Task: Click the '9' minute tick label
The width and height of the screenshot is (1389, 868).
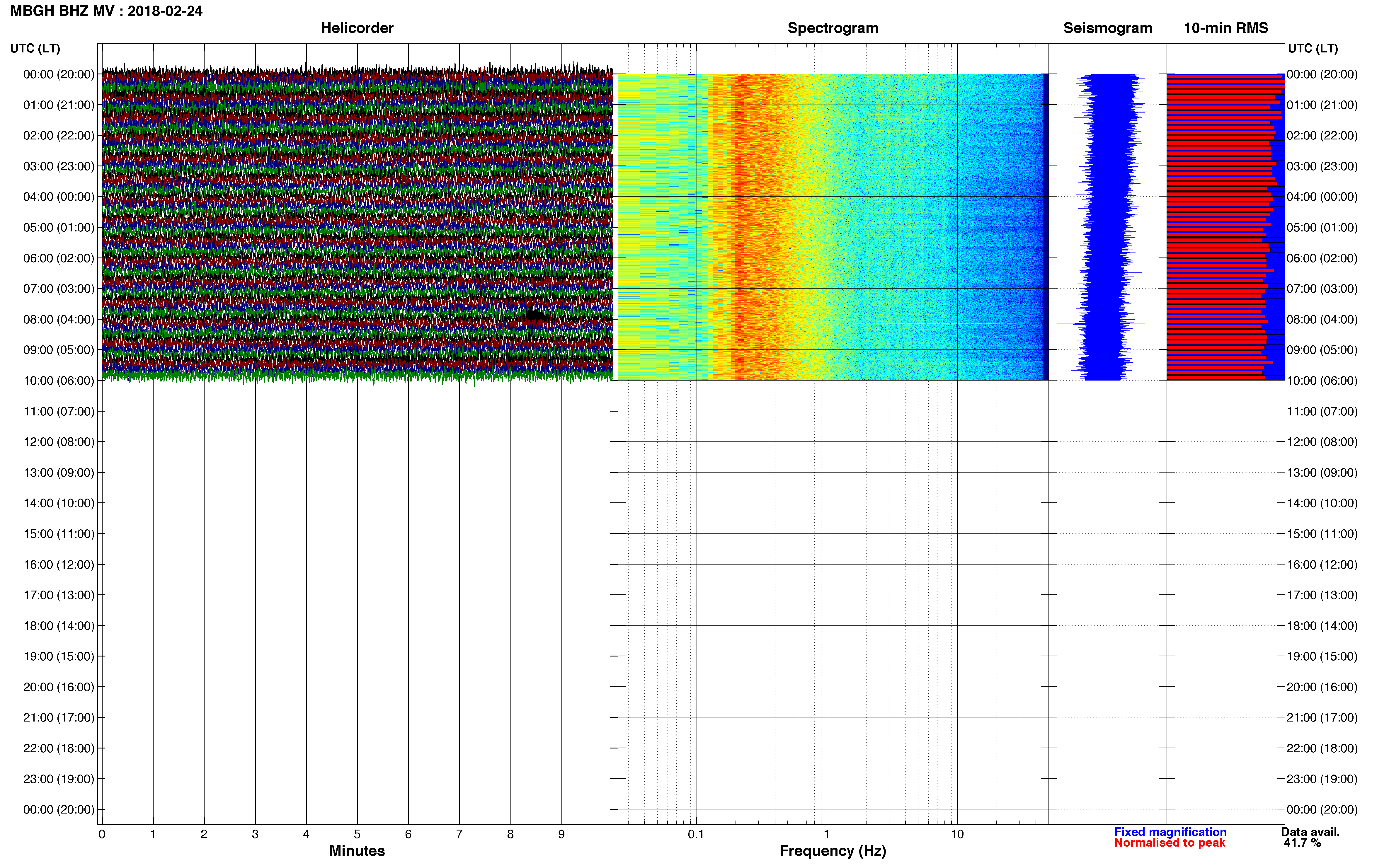Action: click(x=561, y=835)
